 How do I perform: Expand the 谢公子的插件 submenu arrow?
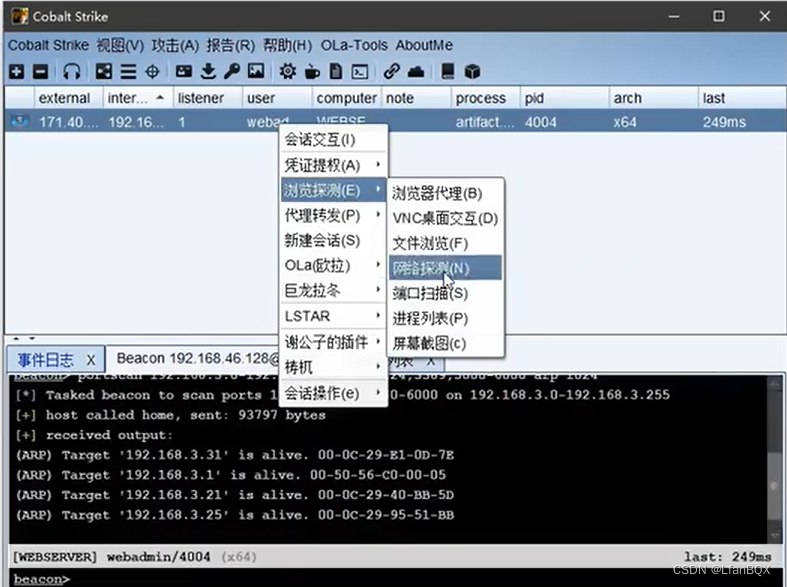coord(378,341)
